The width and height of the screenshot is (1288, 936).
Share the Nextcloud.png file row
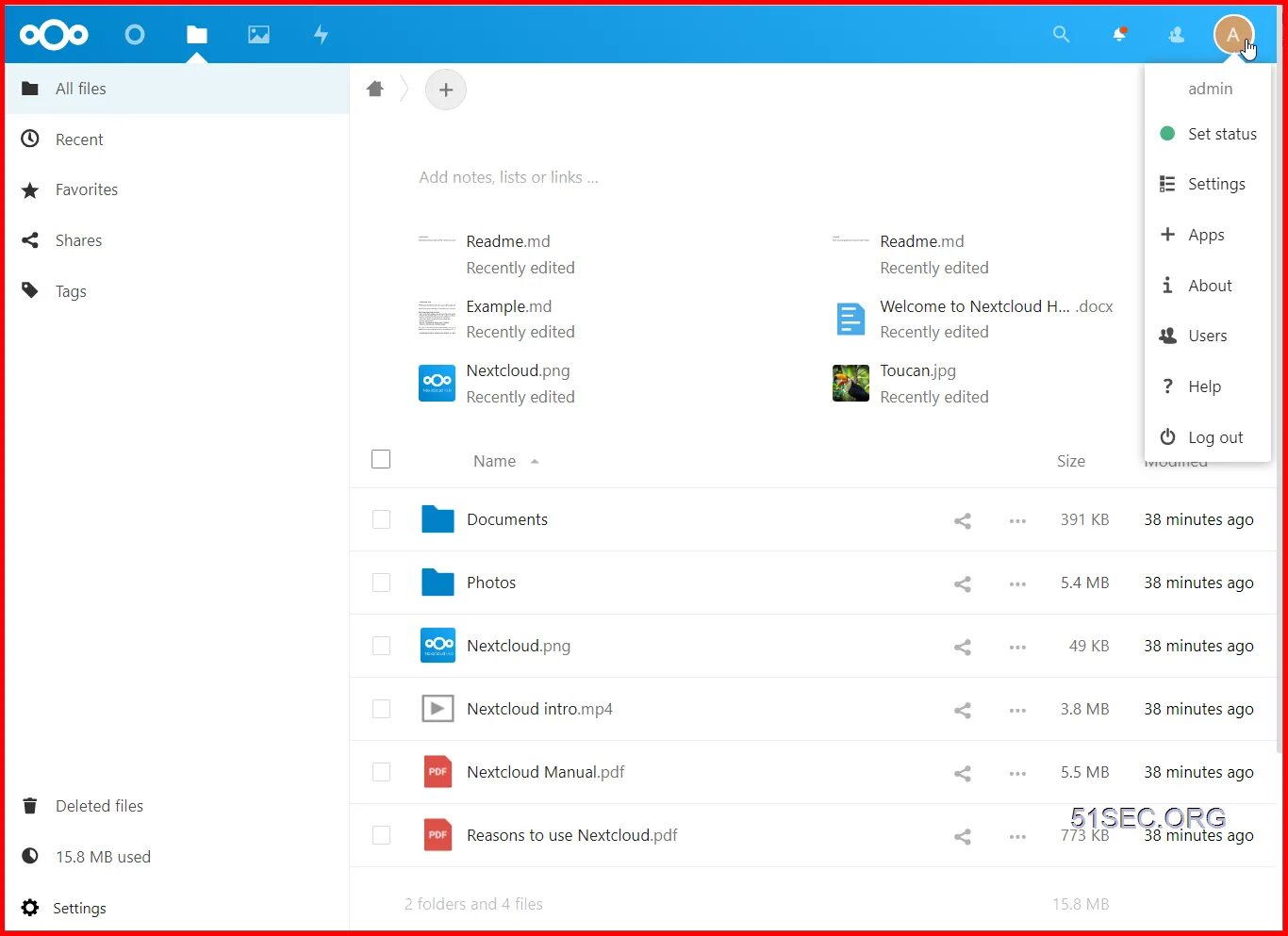tap(962, 647)
